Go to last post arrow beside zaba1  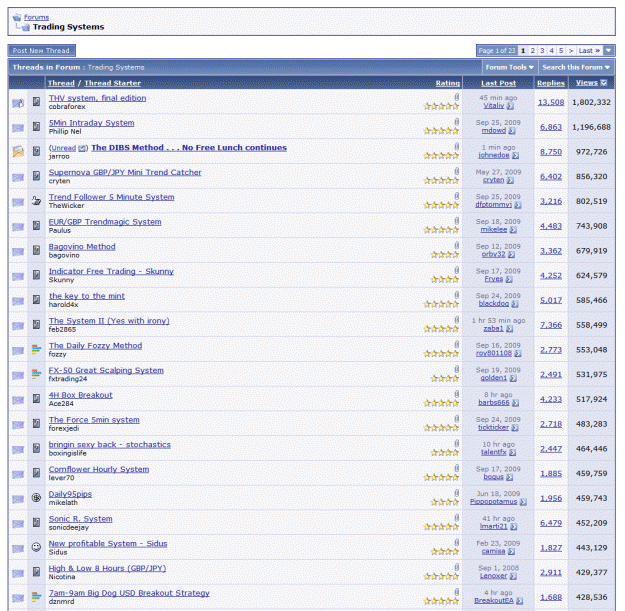[x=509, y=329]
